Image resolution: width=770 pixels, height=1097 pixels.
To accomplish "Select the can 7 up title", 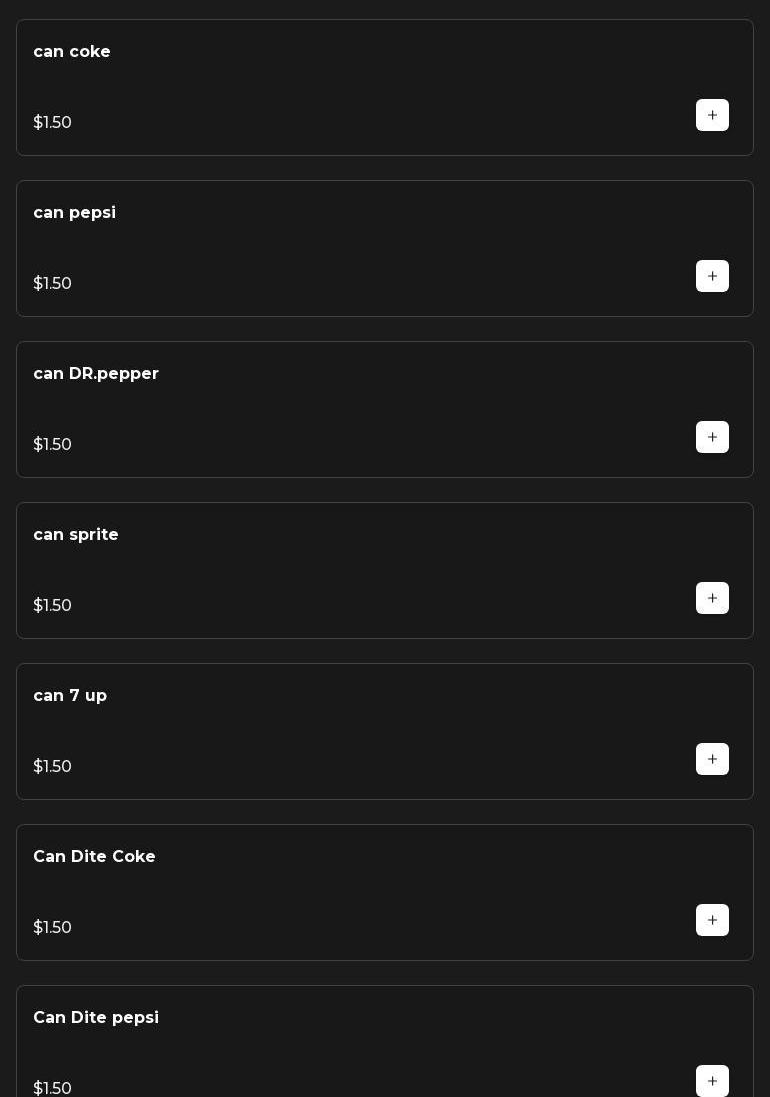I will click(x=70, y=696).
